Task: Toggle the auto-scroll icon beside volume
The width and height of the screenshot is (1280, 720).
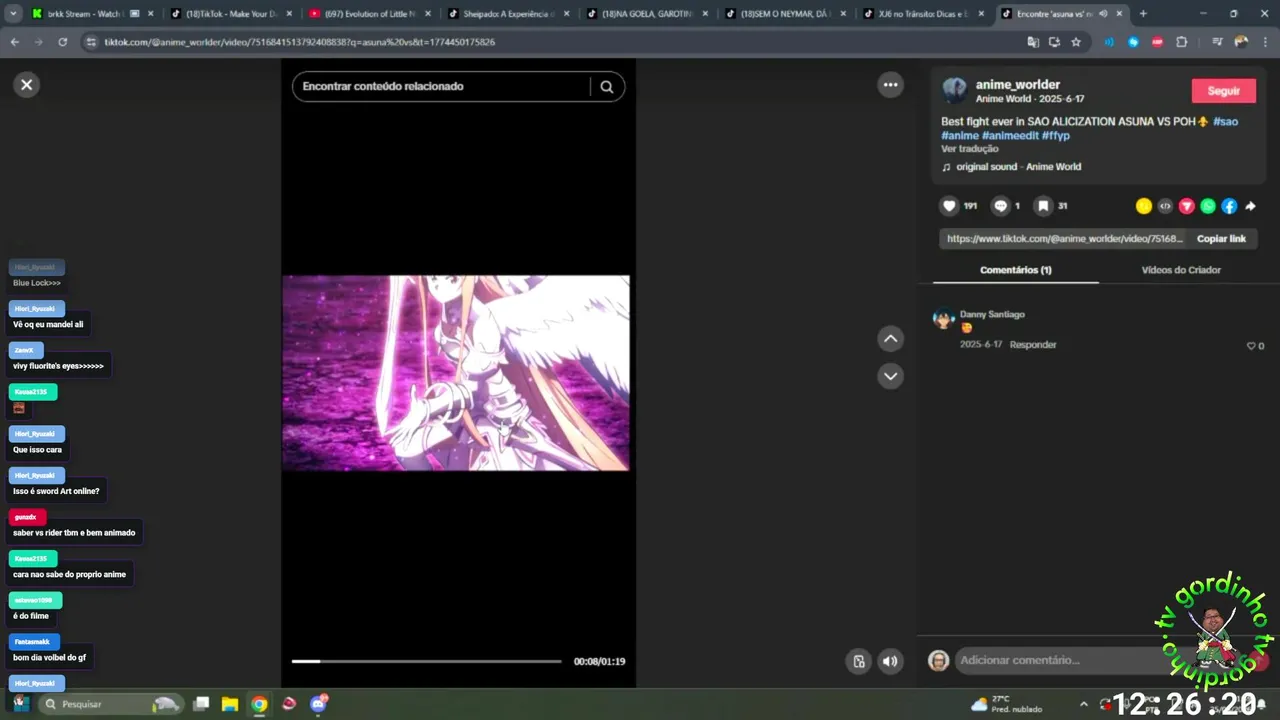Action: 858,661
